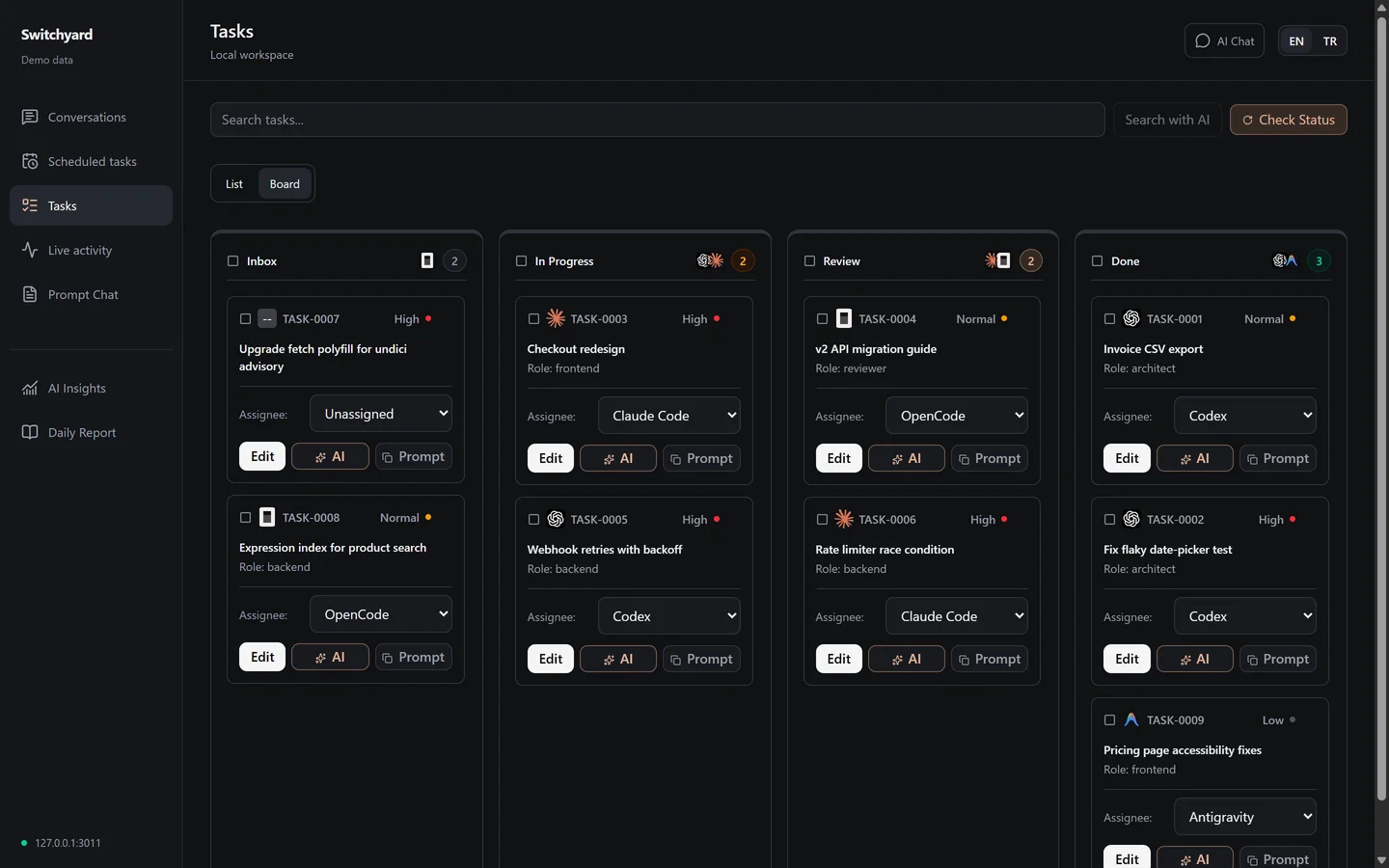1389x868 pixels.
Task: Tick the Inbox column select-all checkbox
Action: tap(232, 260)
